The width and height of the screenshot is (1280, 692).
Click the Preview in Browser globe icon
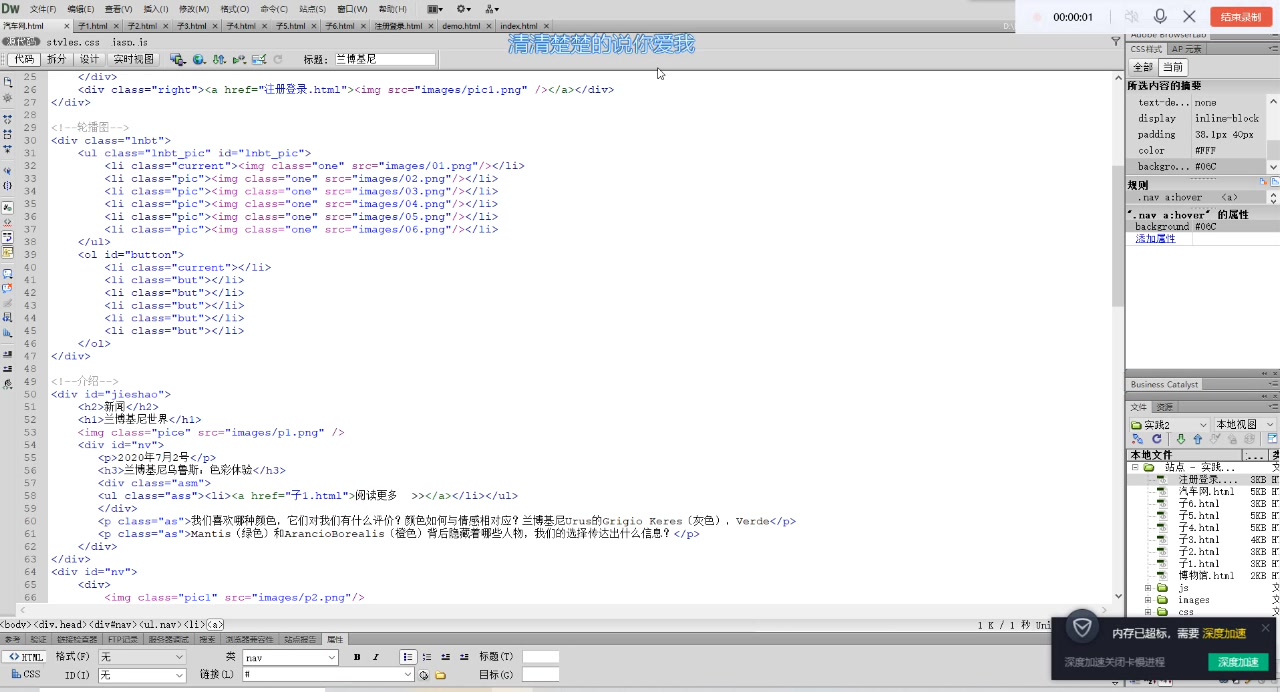coord(199,60)
